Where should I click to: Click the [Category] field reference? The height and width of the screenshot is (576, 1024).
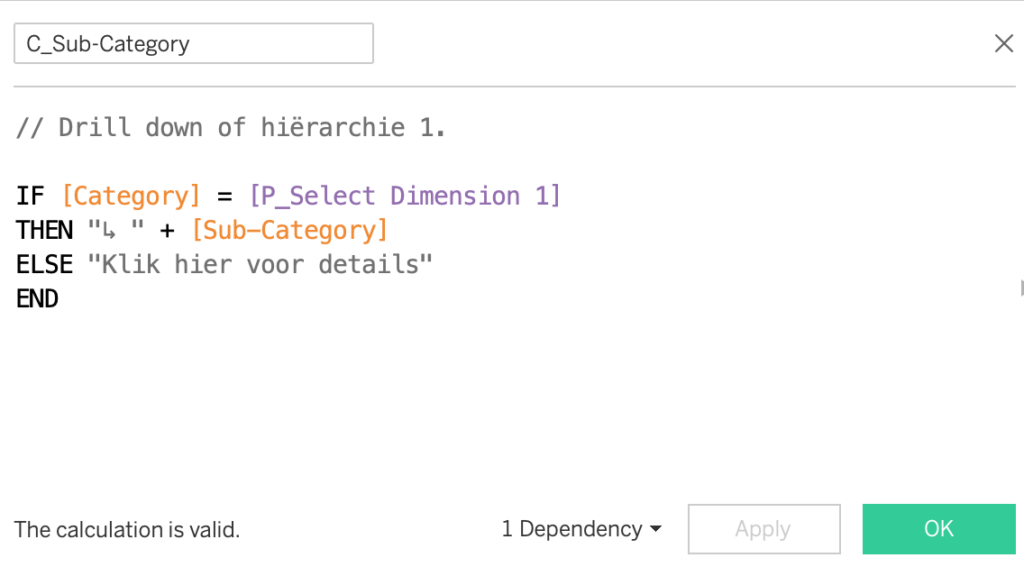click(x=131, y=196)
